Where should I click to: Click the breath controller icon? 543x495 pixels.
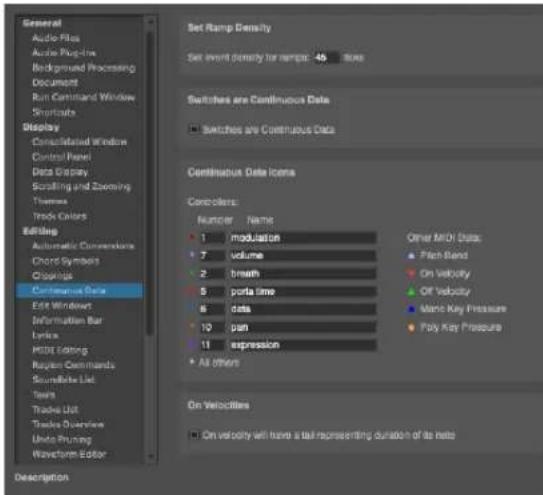coord(192,273)
